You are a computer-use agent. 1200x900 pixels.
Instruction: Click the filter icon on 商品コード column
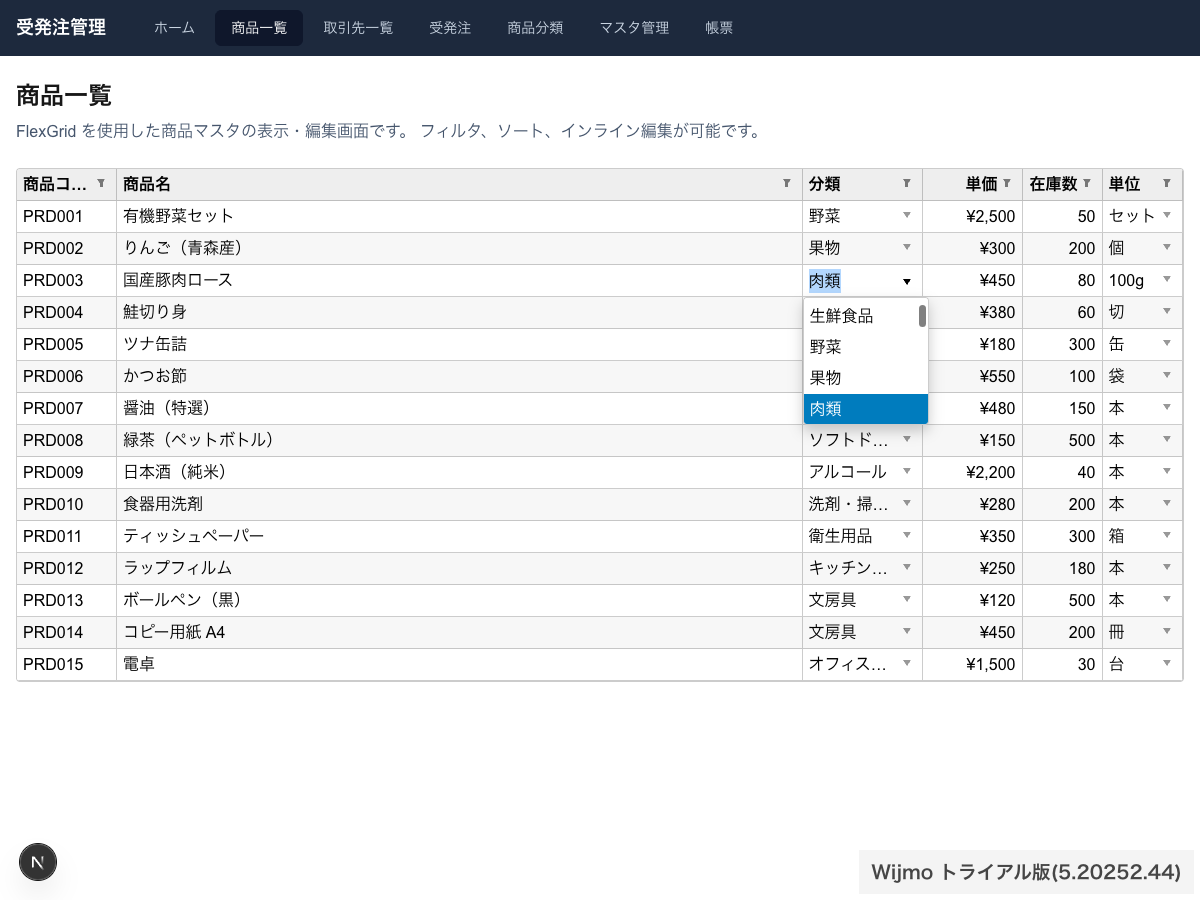click(x=100, y=184)
